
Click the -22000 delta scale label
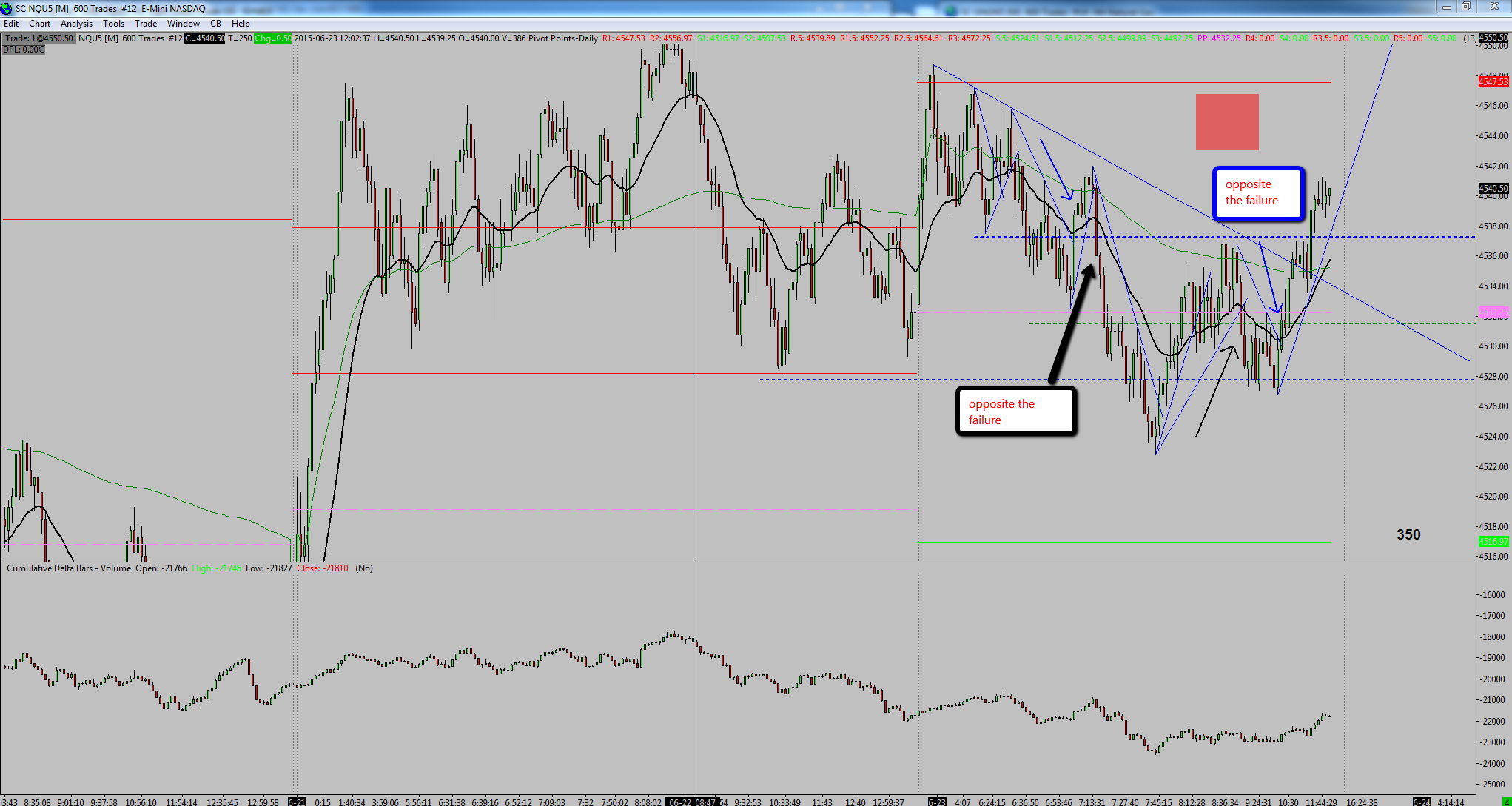tap(1493, 722)
